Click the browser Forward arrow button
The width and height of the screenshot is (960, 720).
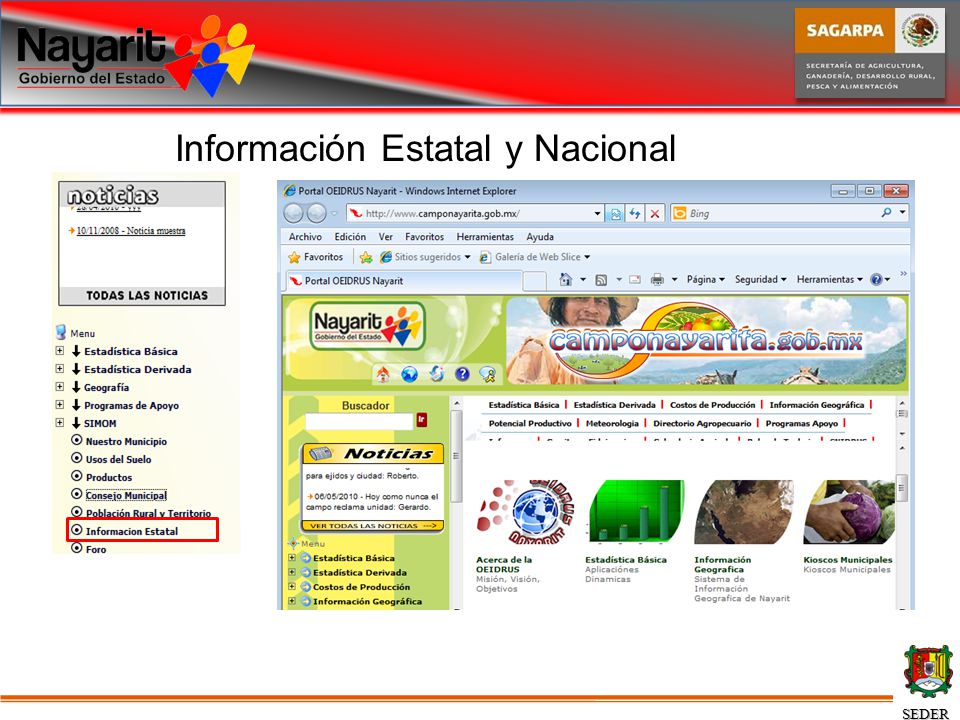point(317,214)
